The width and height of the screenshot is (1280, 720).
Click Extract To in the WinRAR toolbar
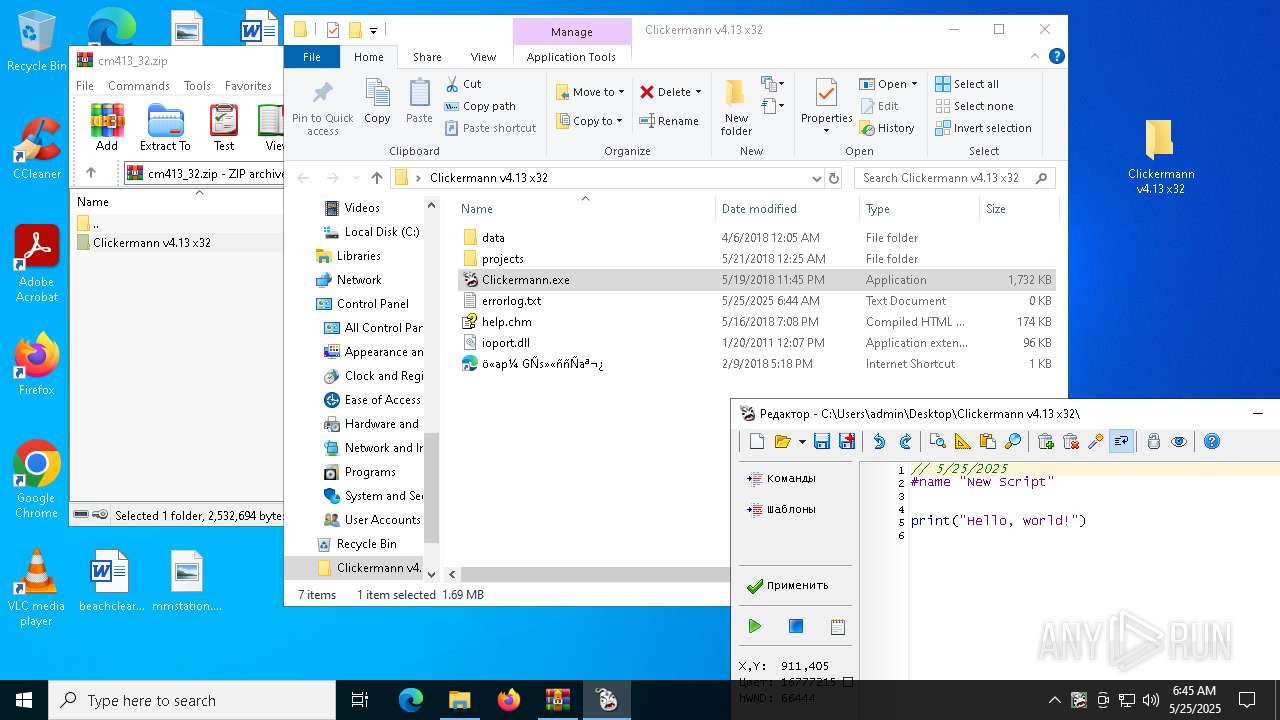[x=165, y=128]
